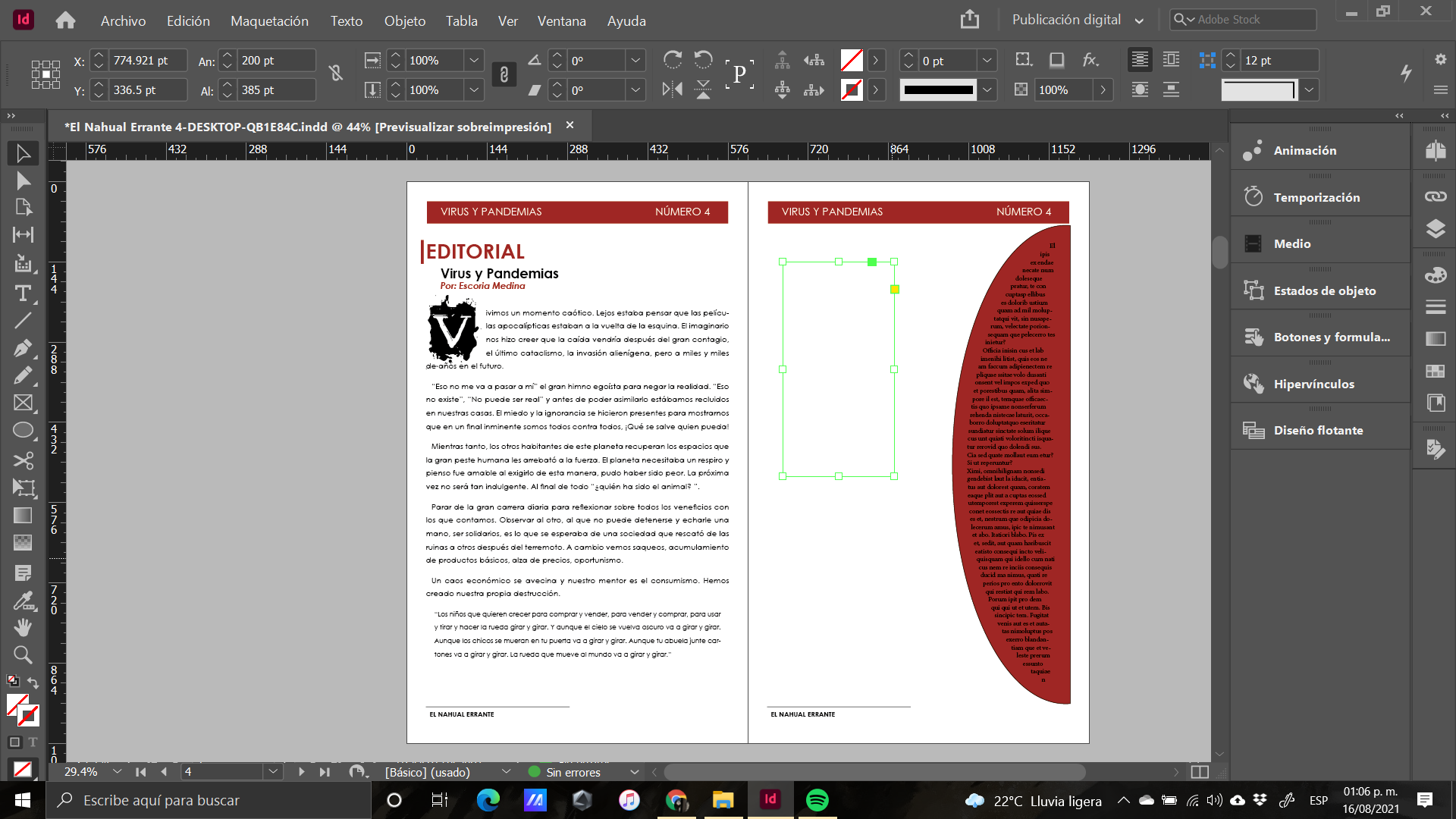1456x819 pixels.
Task: Open the Diseño flotante panel
Action: (x=1319, y=430)
